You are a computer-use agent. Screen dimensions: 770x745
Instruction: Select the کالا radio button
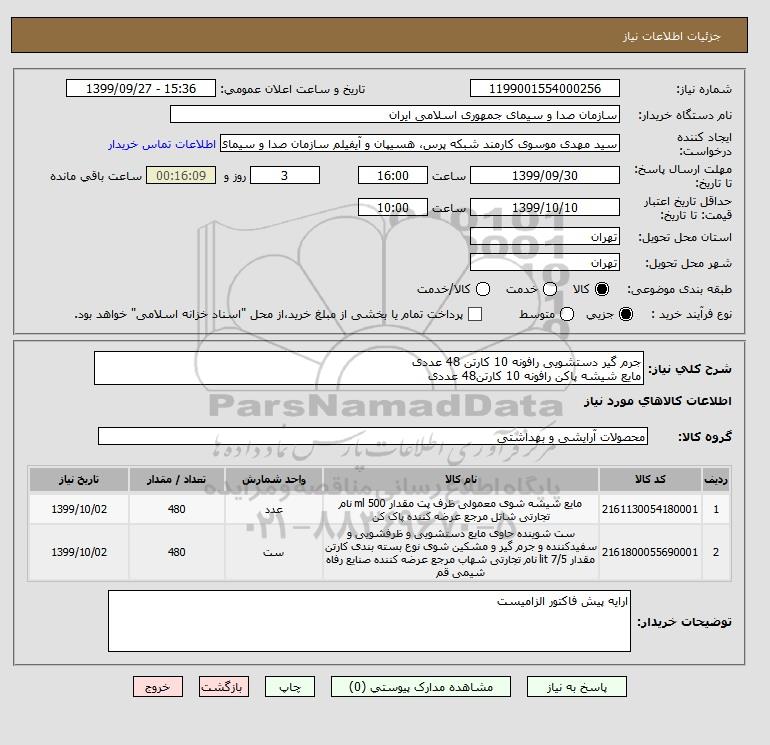(602, 289)
